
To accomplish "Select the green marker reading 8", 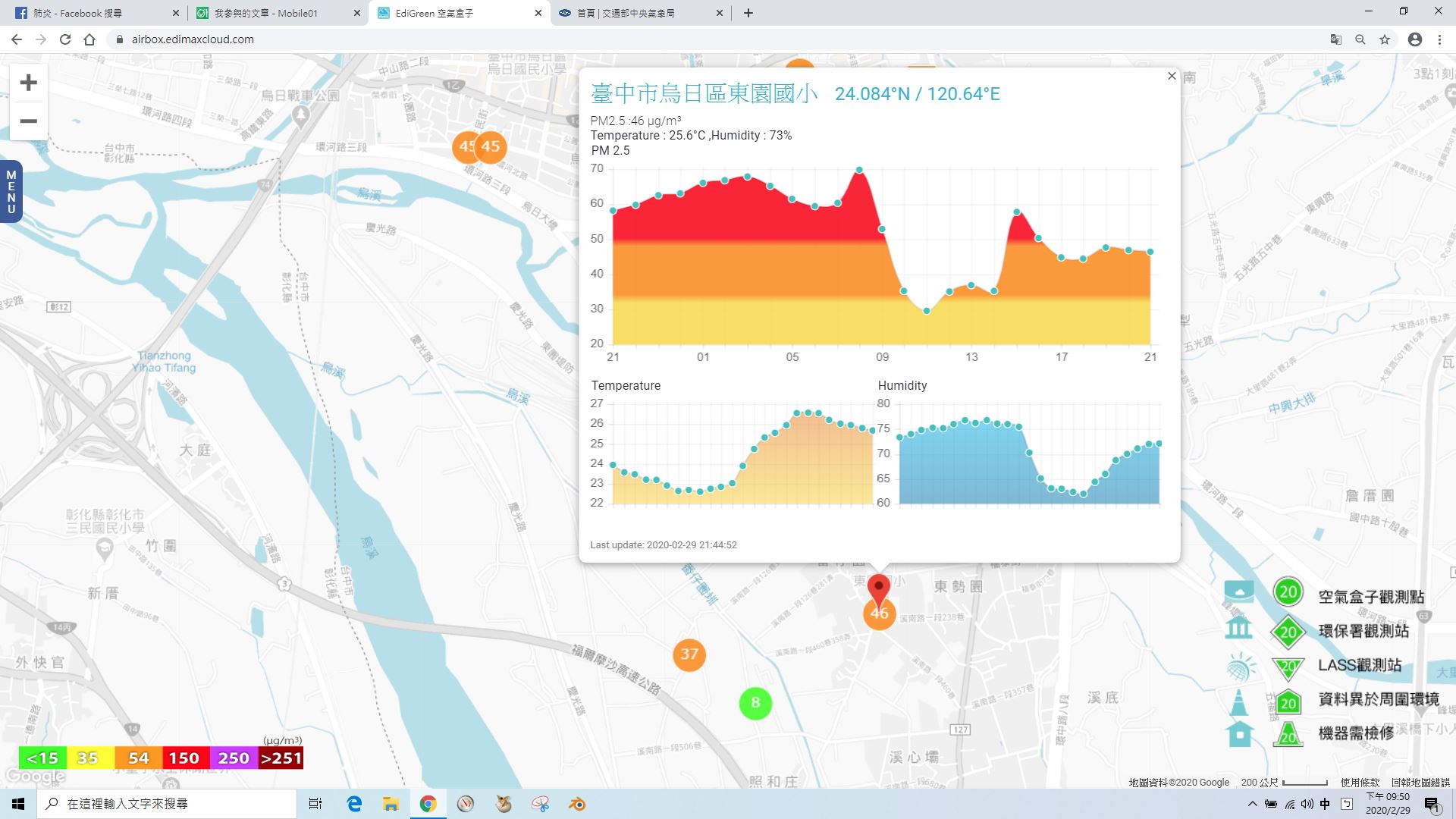I will click(x=755, y=703).
